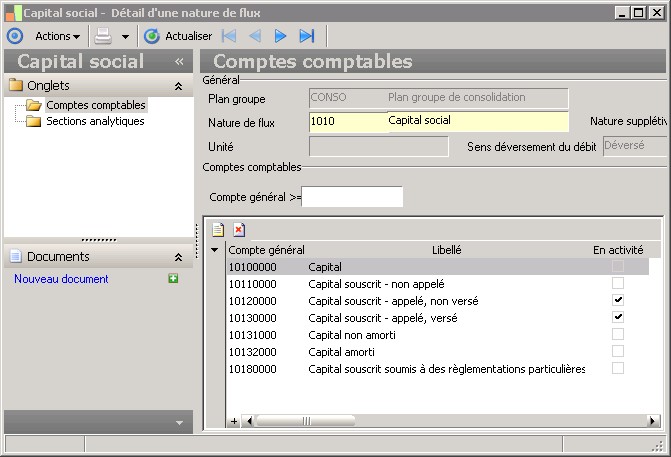
Task: Uncheck En activité for account 10130000
Action: [618, 318]
